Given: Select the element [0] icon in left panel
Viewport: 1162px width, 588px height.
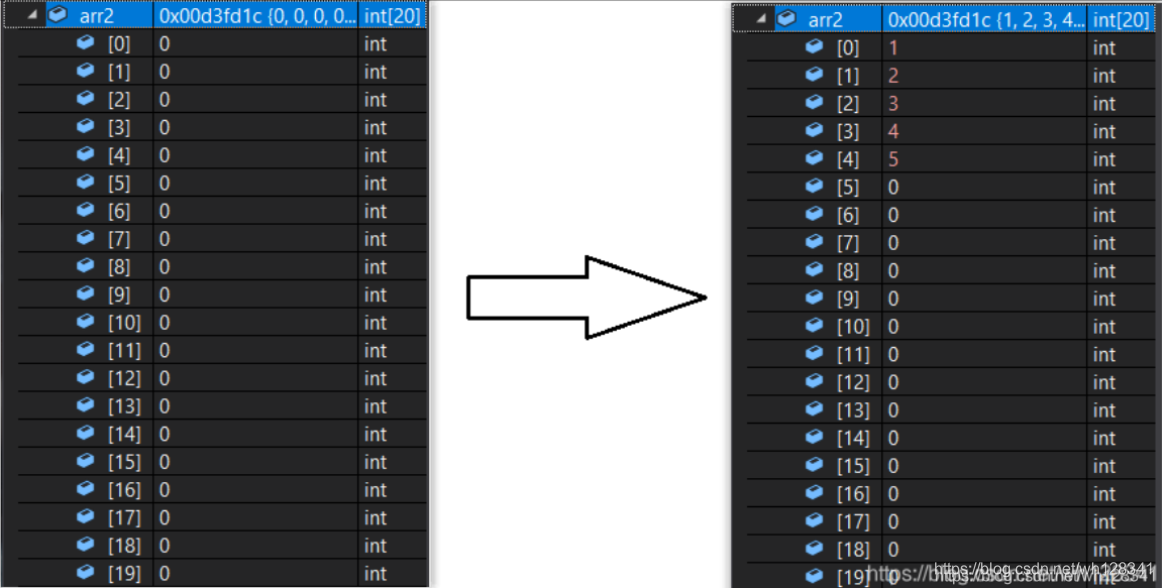Looking at the screenshot, I should pyautogui.click(x=86, y=43).
